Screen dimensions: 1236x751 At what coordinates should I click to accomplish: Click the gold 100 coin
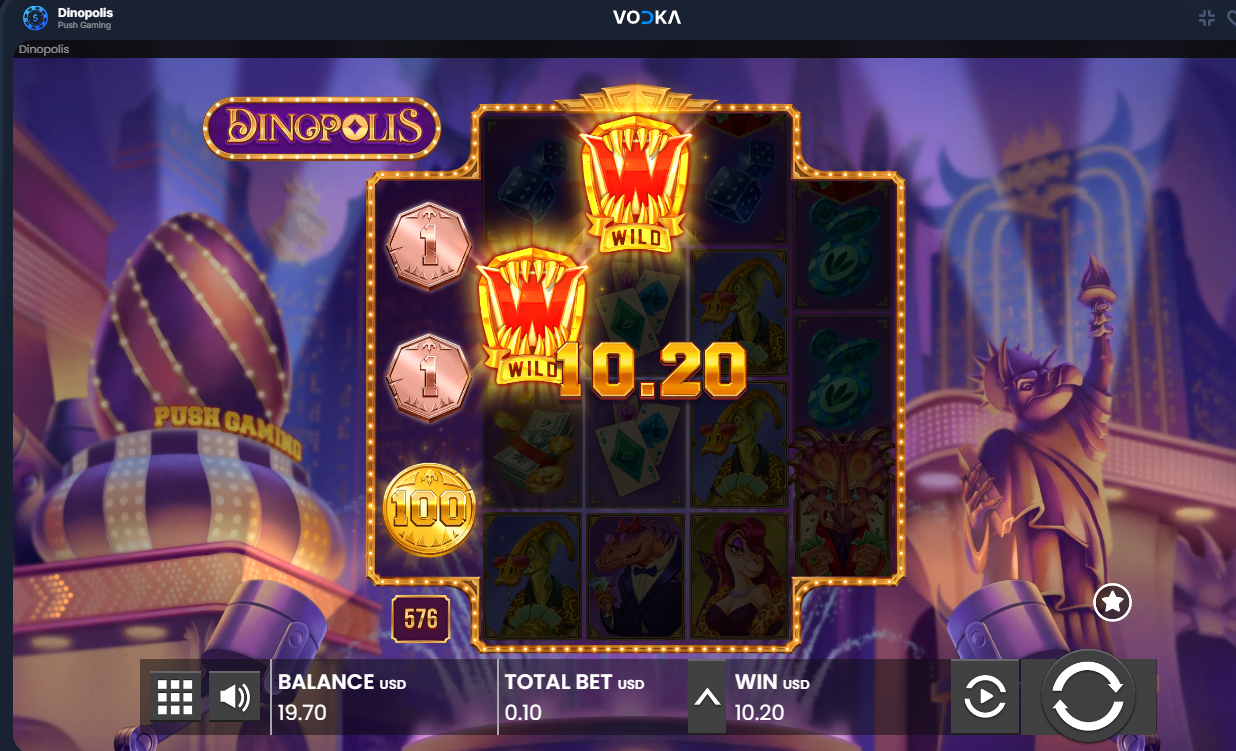(x=428, y=509)
